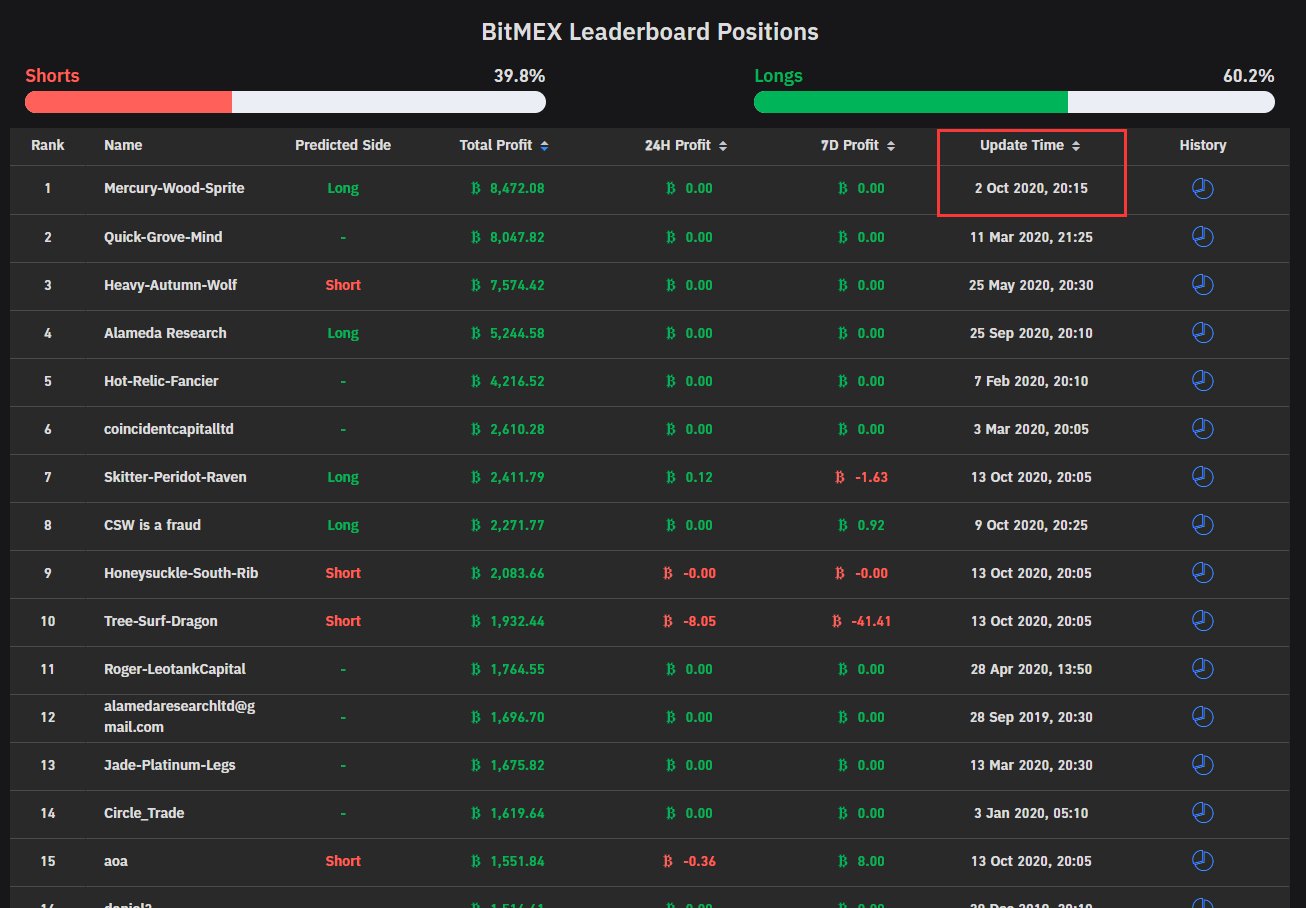Screen dimensions: 1306x908
Task: Open trader profile Skitter-Peridot-Raven
Action: (174, 477)
